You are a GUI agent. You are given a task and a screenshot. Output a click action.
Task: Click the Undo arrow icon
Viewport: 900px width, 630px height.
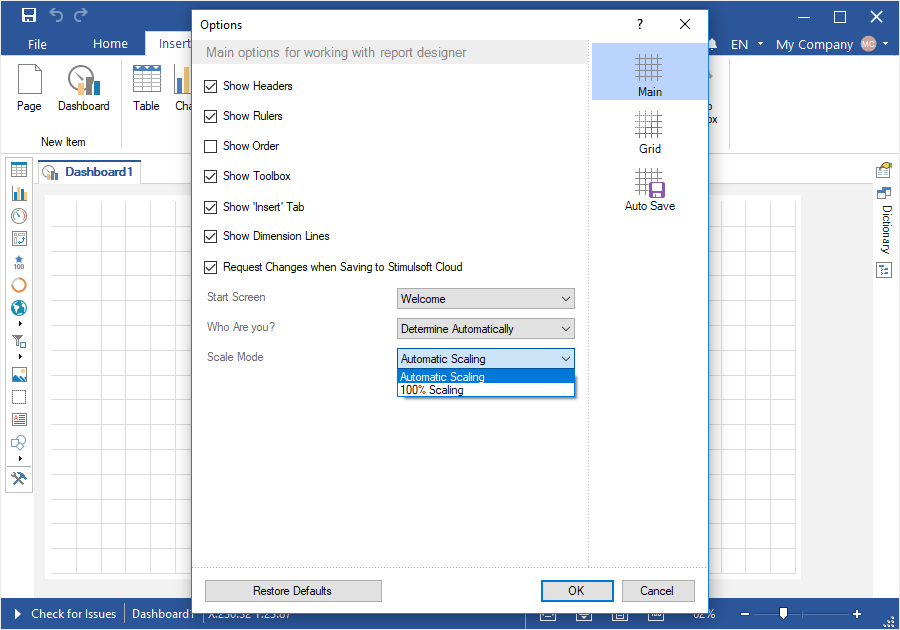click(57, 15)
